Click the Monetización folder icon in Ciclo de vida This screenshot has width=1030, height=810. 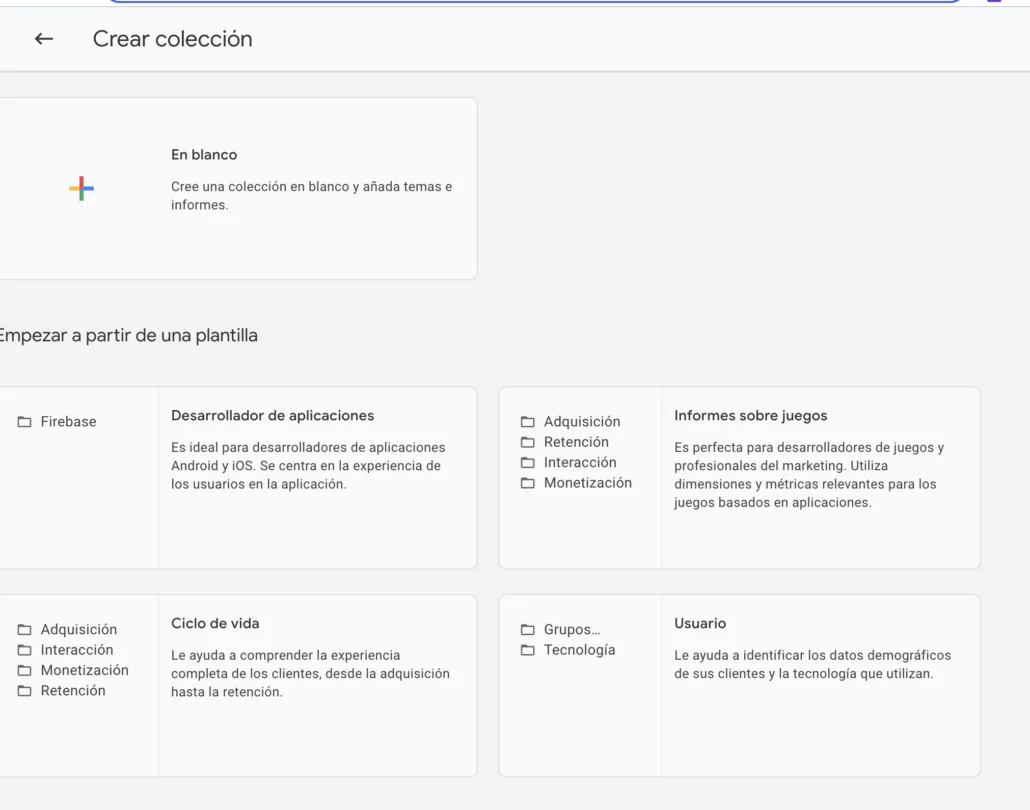tap(24, 670)
